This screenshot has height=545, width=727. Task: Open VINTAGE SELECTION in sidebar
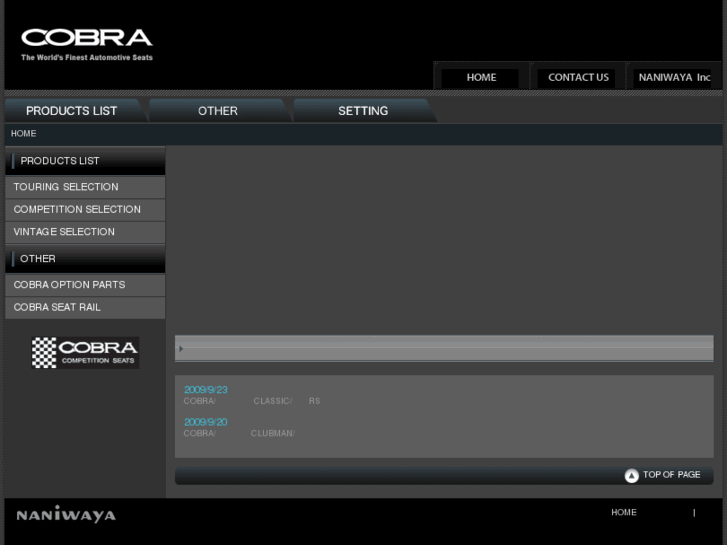click(85, 232)
